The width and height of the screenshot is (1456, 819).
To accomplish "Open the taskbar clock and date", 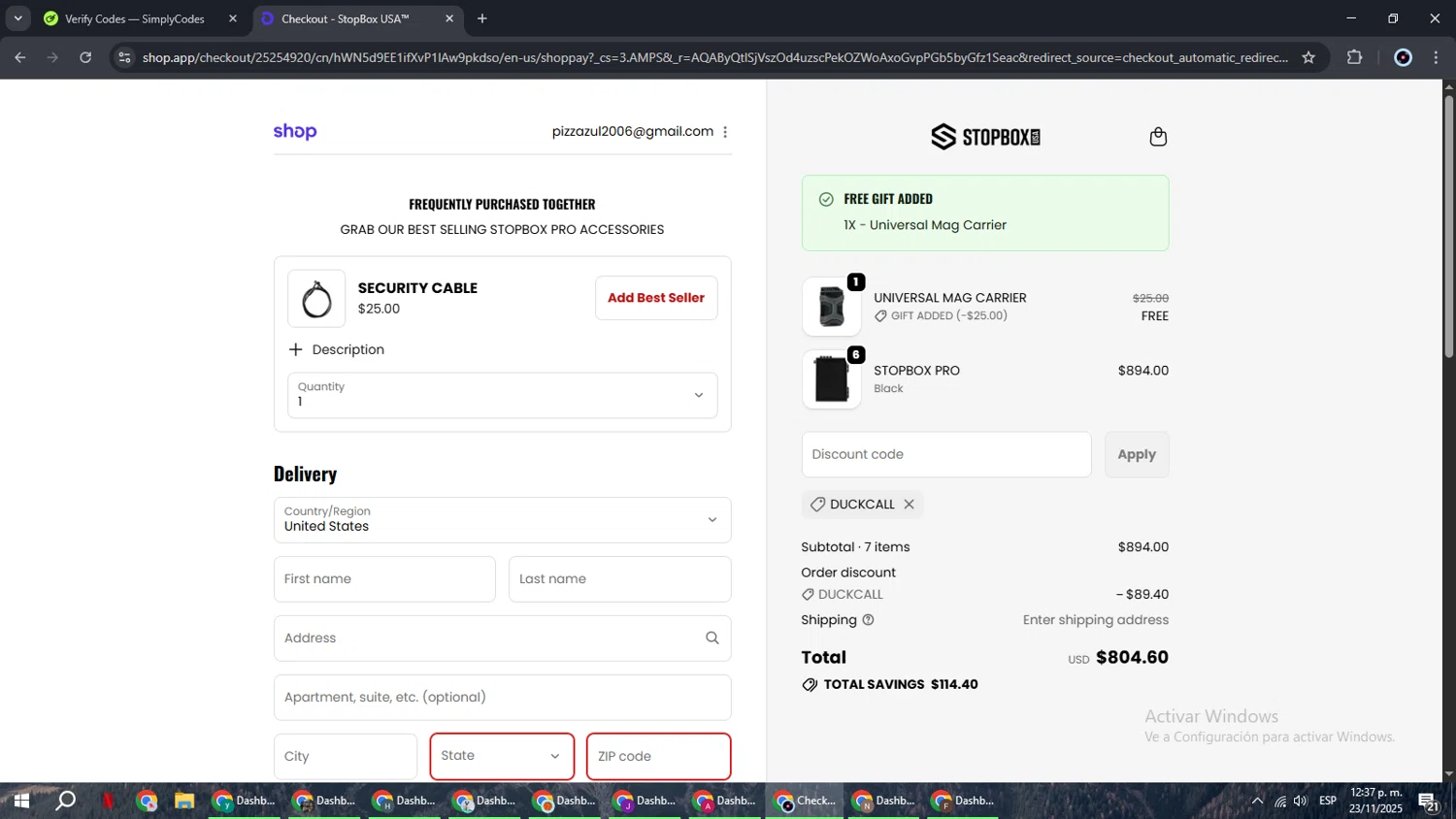I will pos(1376,802).
